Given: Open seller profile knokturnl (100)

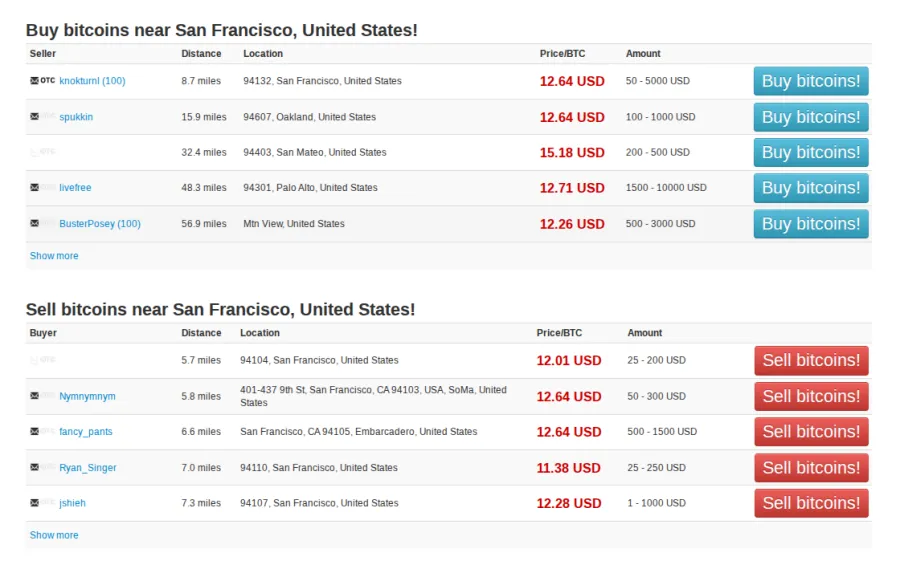Looking at the screenshot, I should click(92, 81).
